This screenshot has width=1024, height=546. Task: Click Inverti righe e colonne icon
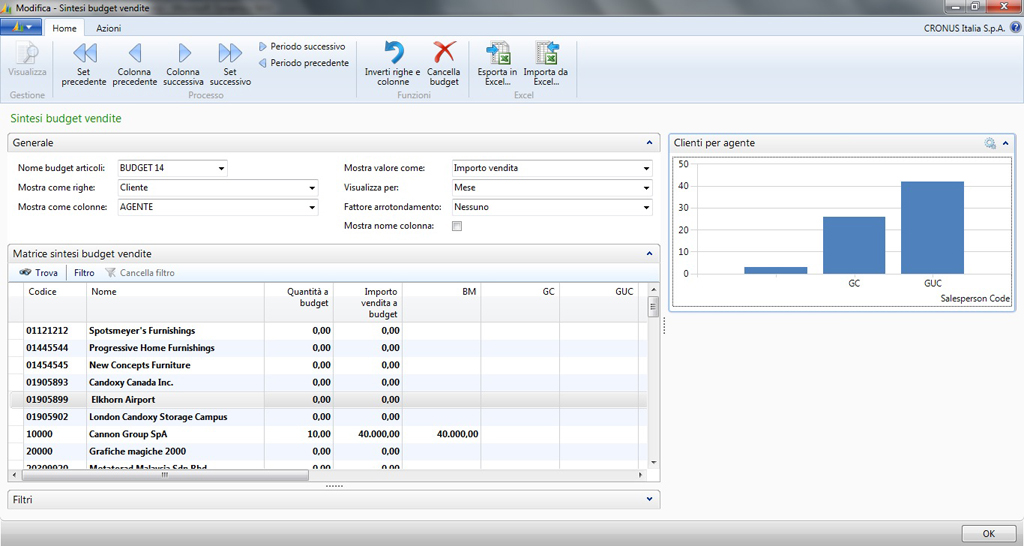(392, 54)
